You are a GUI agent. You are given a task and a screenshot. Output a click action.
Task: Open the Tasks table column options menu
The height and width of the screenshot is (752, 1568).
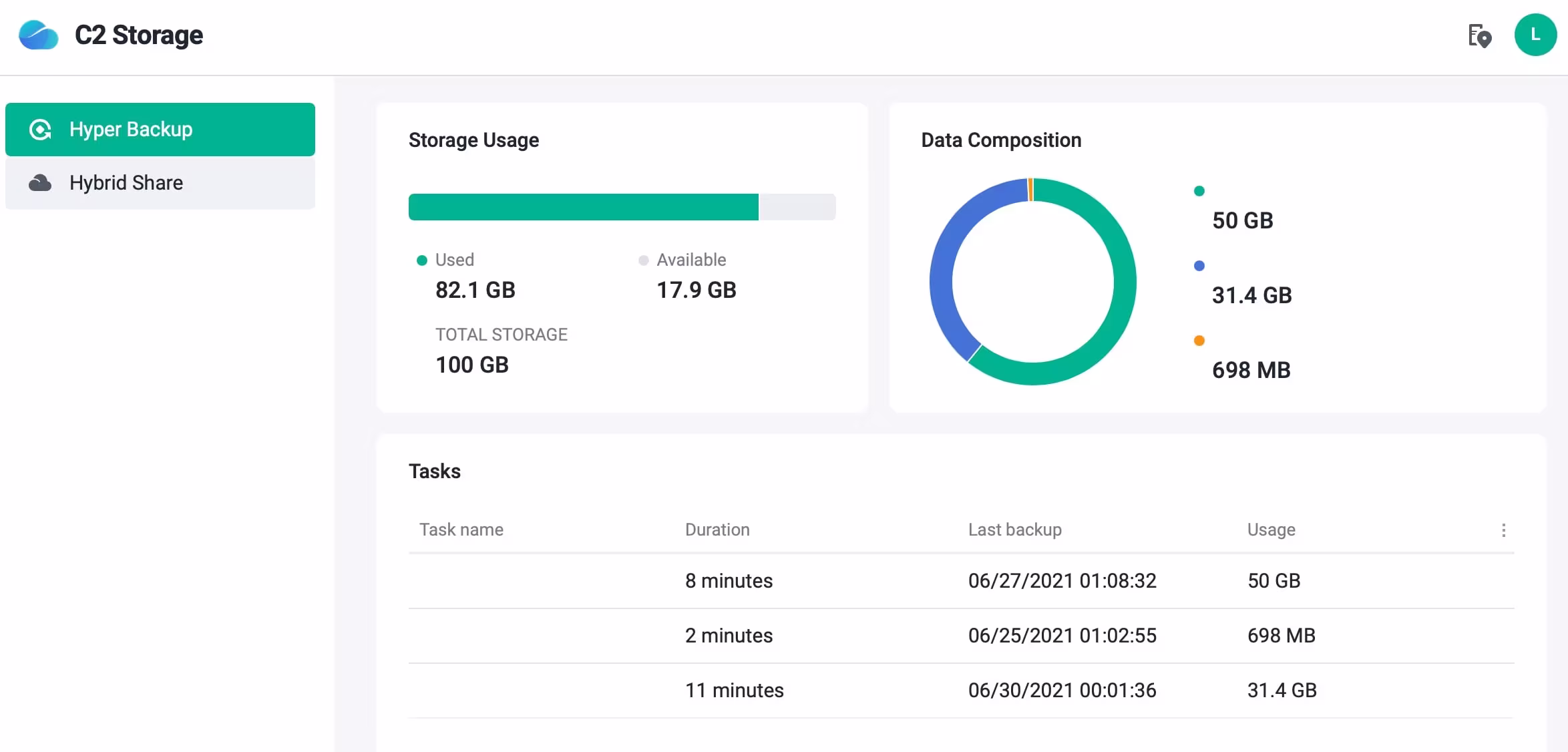click(1503, 530)
